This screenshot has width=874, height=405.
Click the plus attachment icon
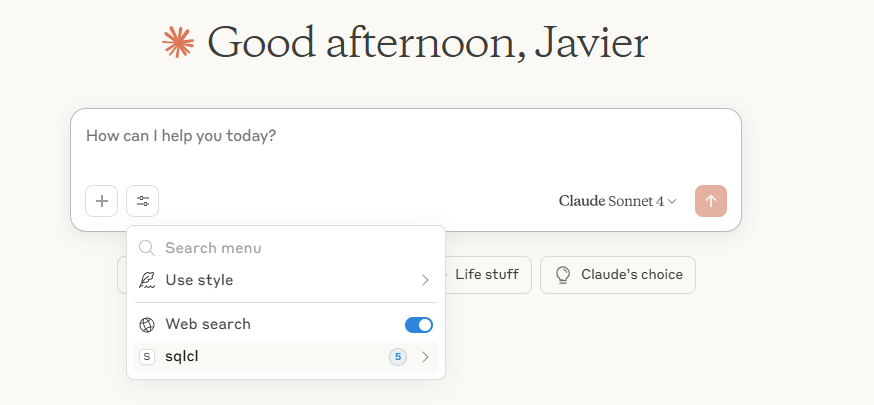[x=102, y=201]
